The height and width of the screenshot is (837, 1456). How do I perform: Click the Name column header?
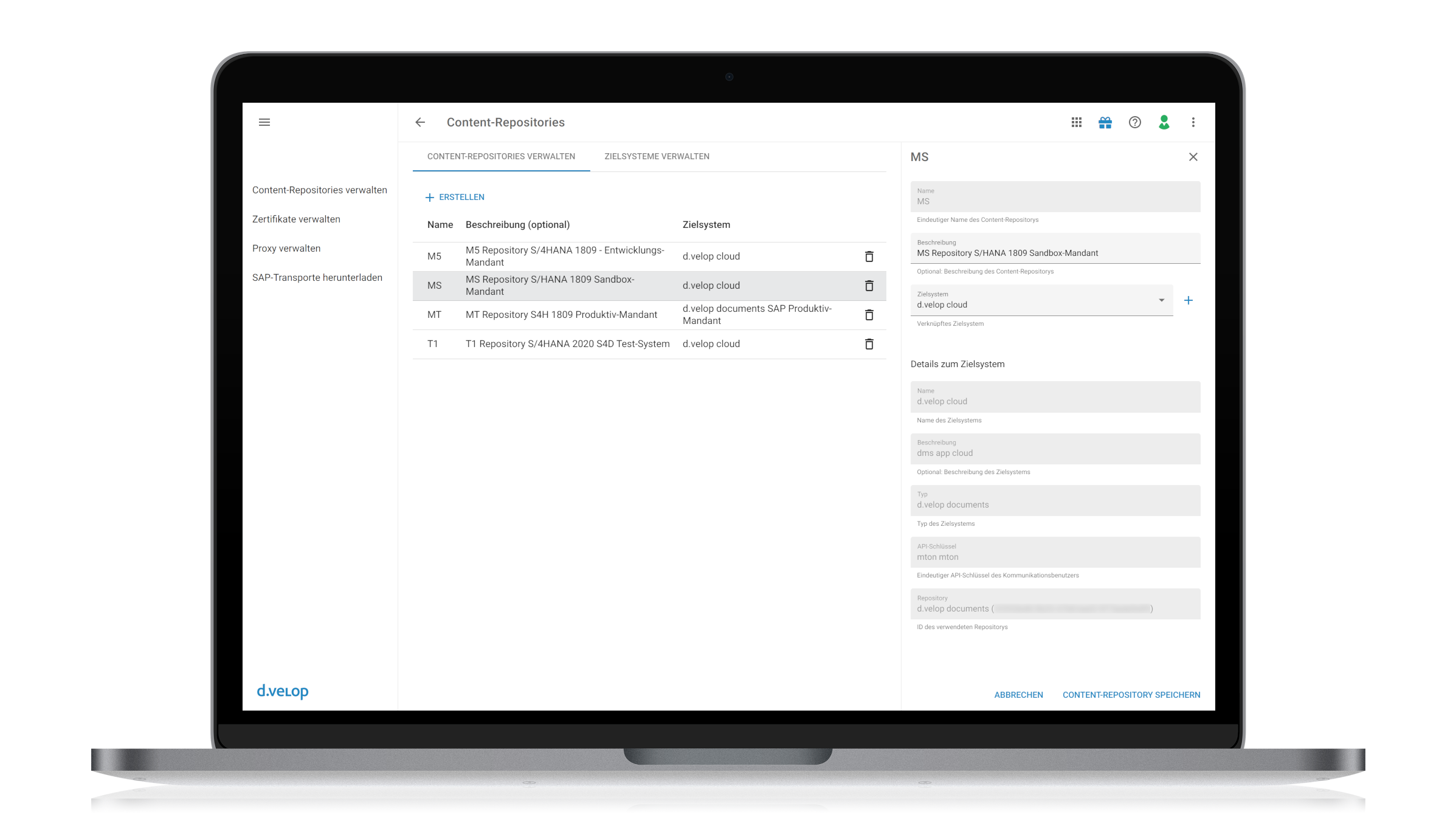click(x=440, y=225)
